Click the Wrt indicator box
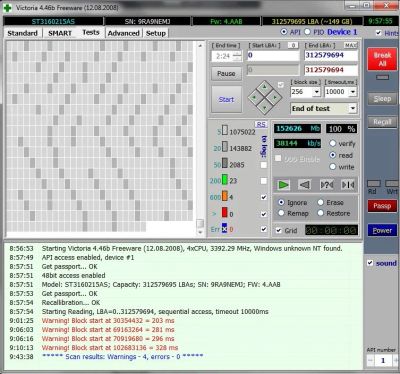The width and height of the screenshot is (400, 374). pos(392,184)
